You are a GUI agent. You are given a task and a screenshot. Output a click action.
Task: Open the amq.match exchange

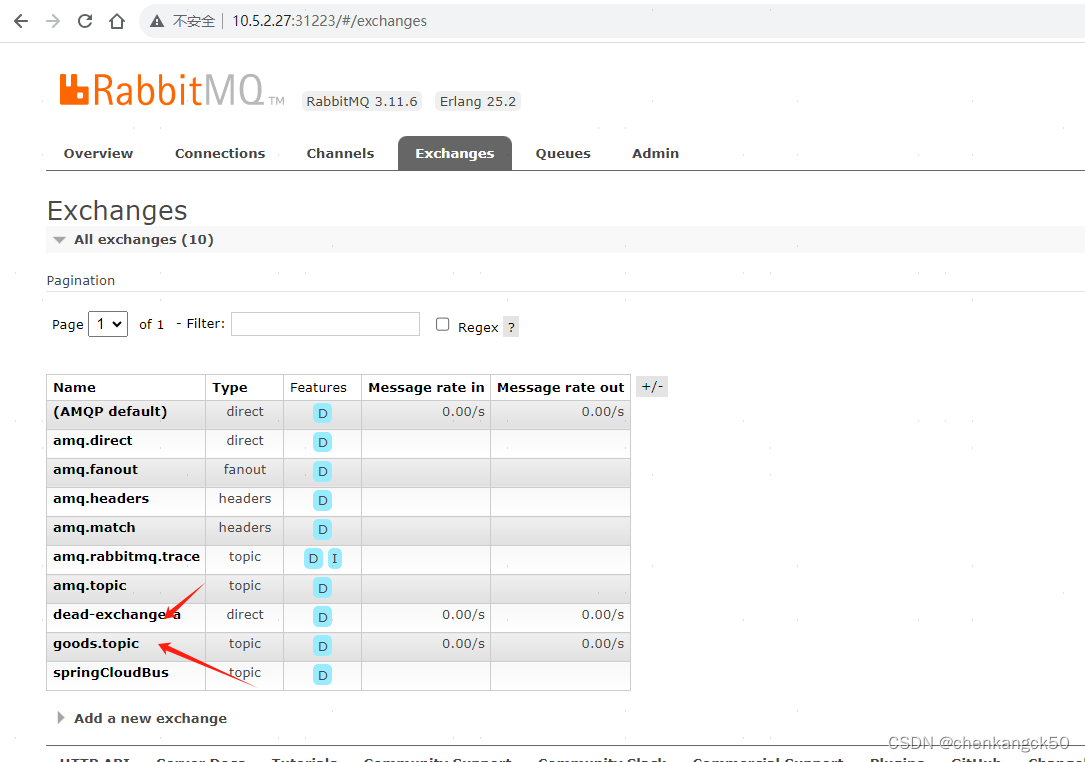pos(94,528)
